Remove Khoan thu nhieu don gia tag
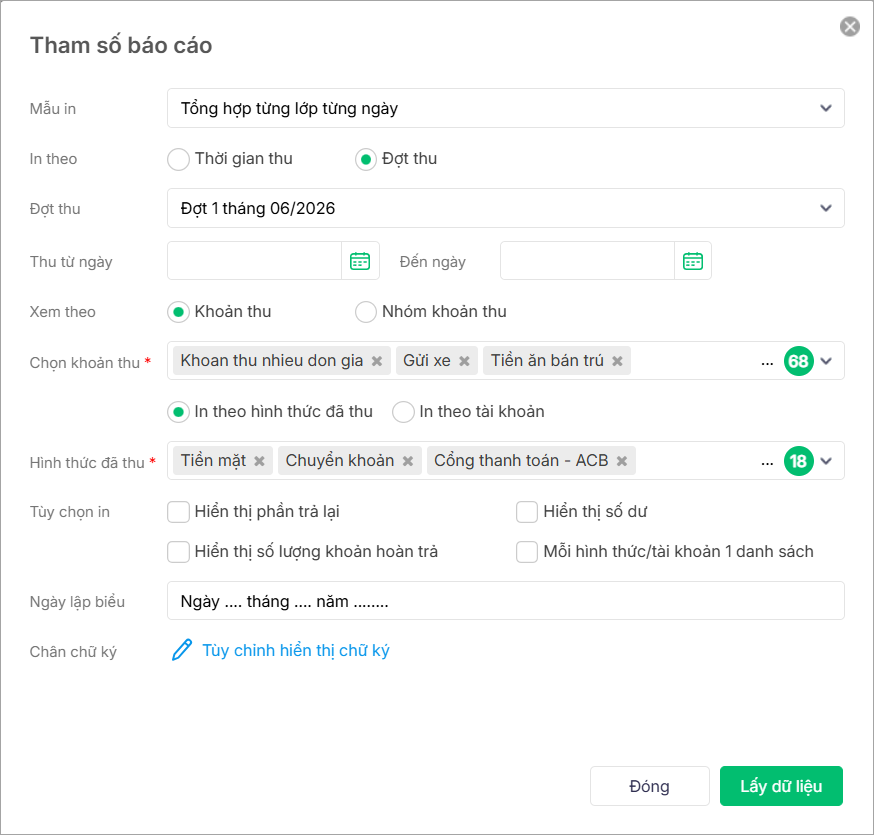The width and height of the screenshot is (874, 835). (377, 361)
